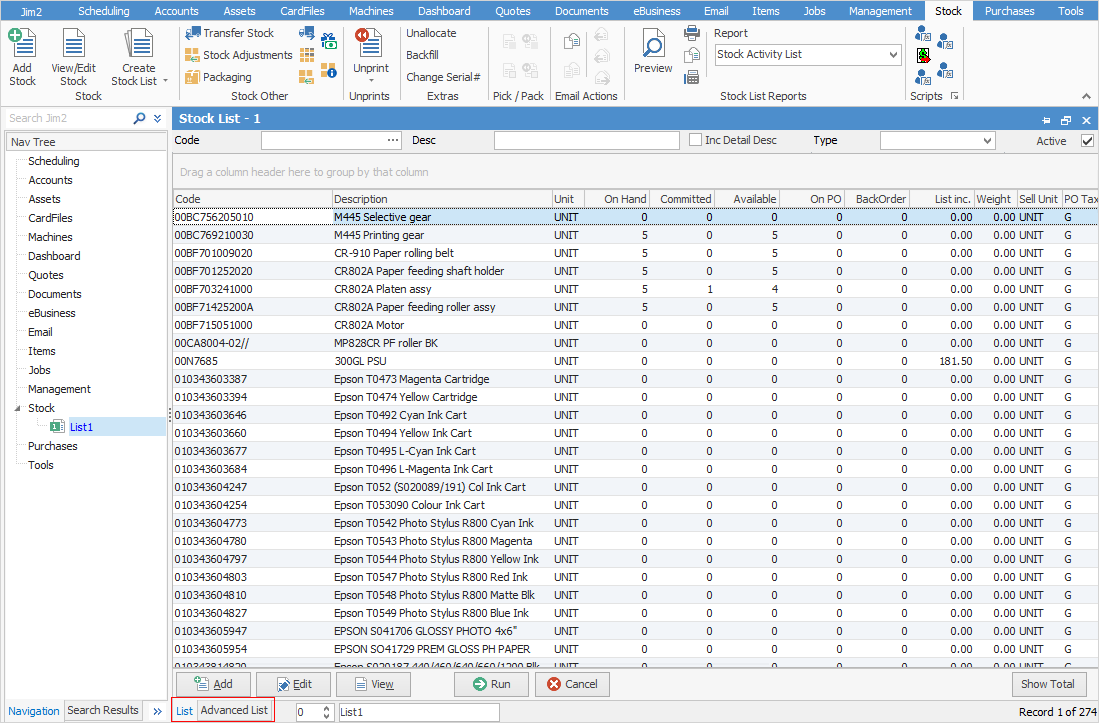
Task: Open the Stock Activity List report dropdown
Action: click(x=893, y=55)
